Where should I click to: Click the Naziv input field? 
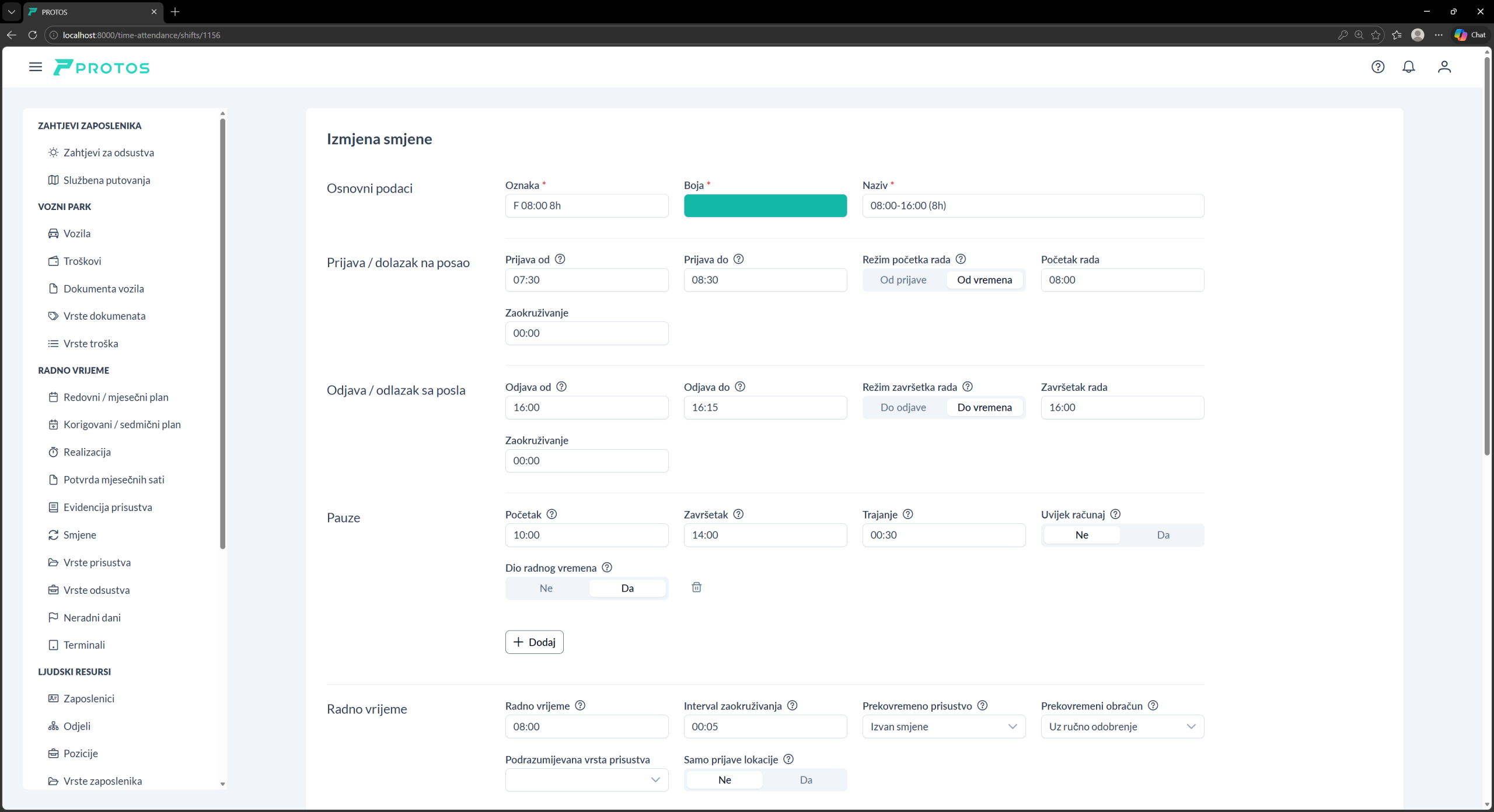pyautogui.click(x=1032, y=206)
